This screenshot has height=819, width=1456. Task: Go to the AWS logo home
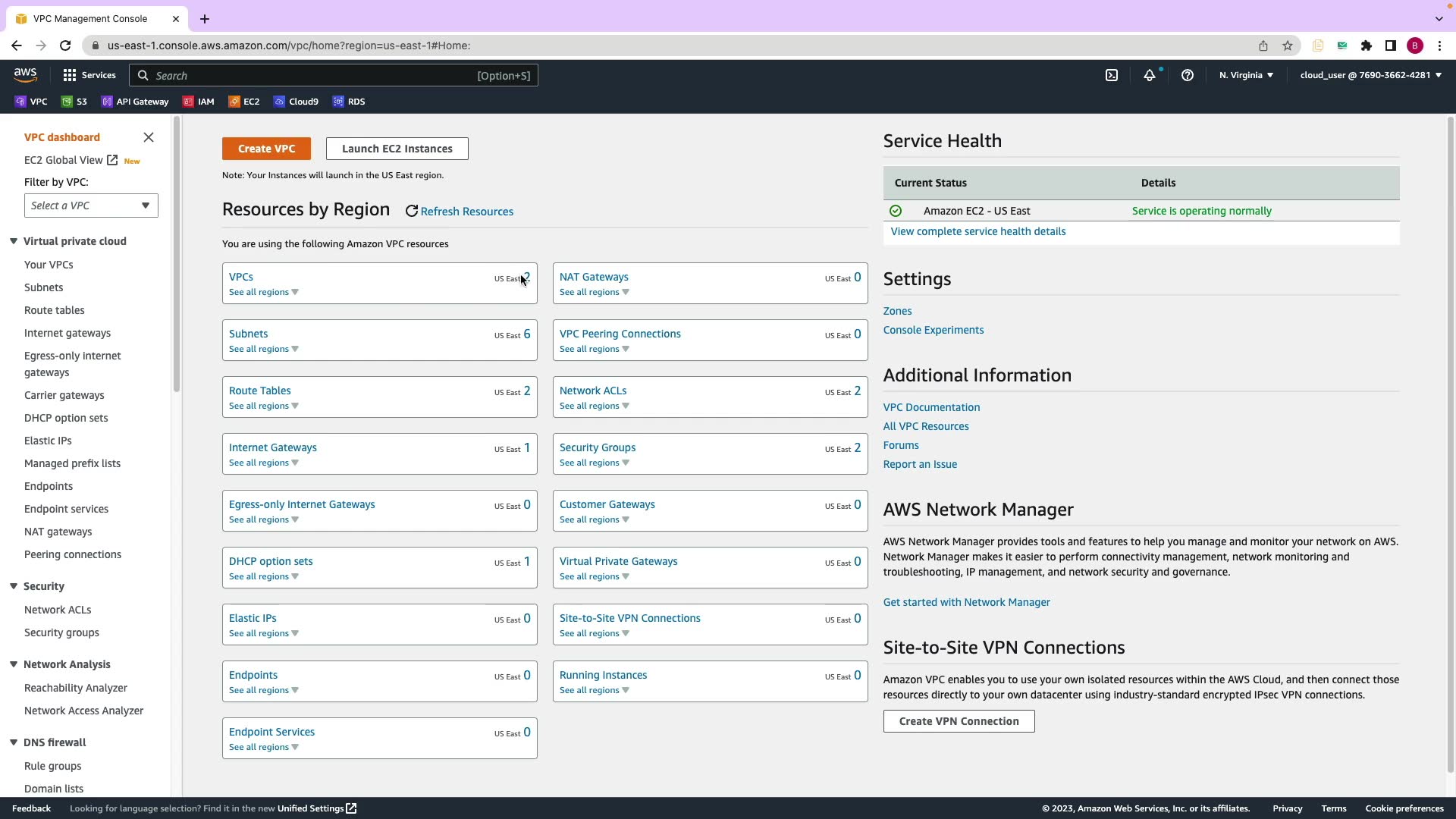pos(25,74)
